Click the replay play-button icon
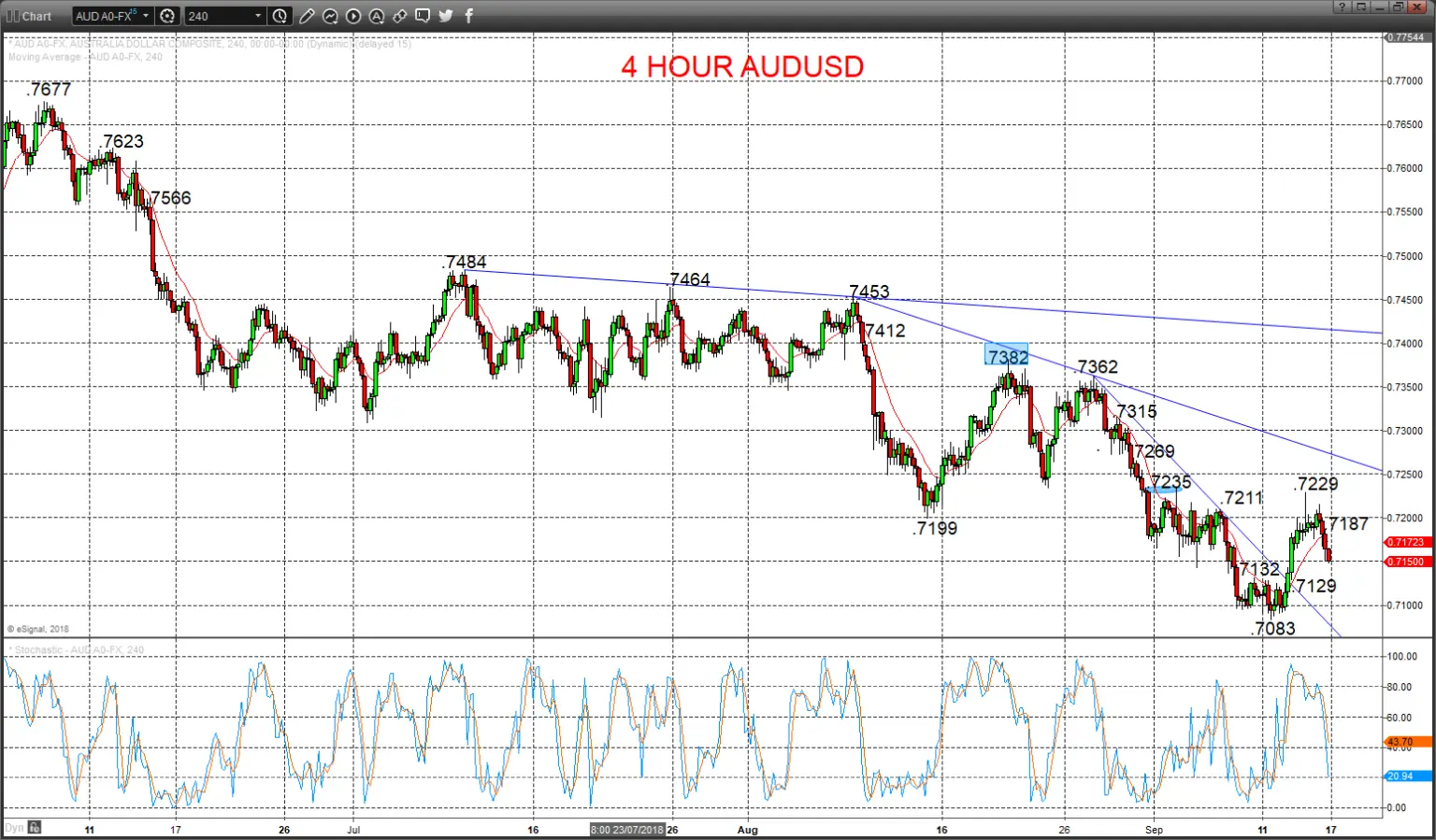Screen dimensions: 1436x840 pyautogui.click(x=353, y=16)
